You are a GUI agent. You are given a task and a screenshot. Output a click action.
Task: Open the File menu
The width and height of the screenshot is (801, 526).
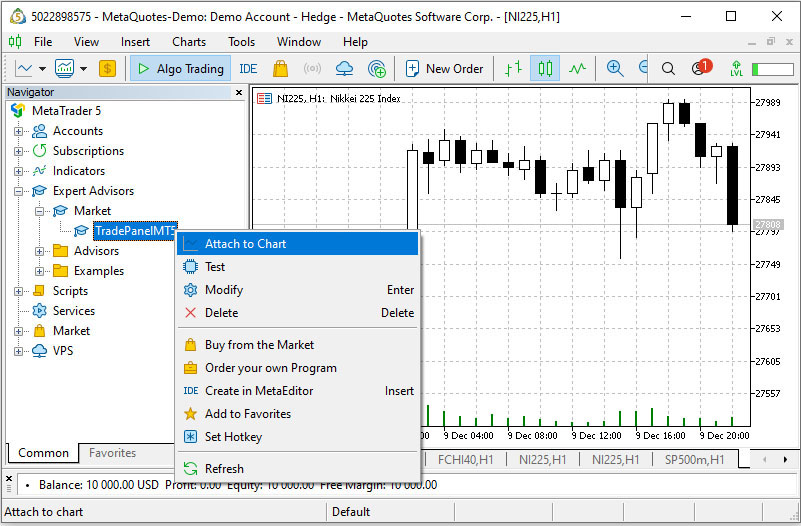tap(43, 42)
